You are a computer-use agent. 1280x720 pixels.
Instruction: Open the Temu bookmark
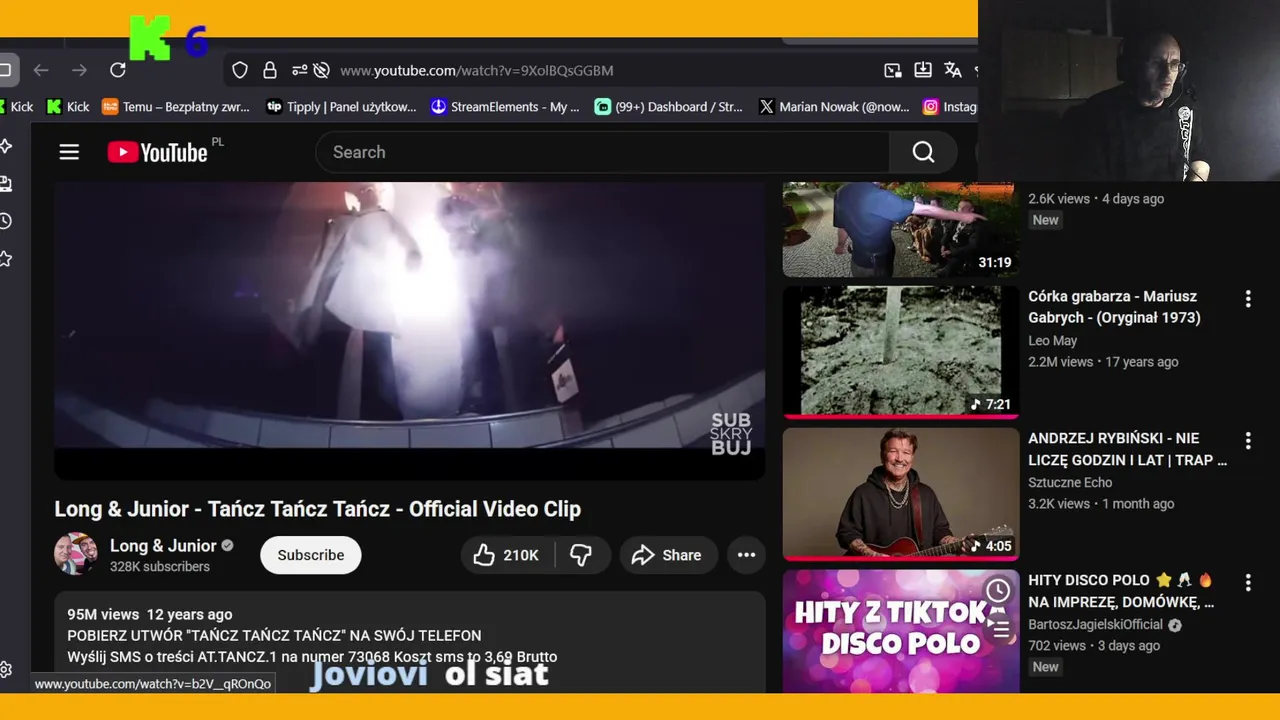click(x=176, y=107)
